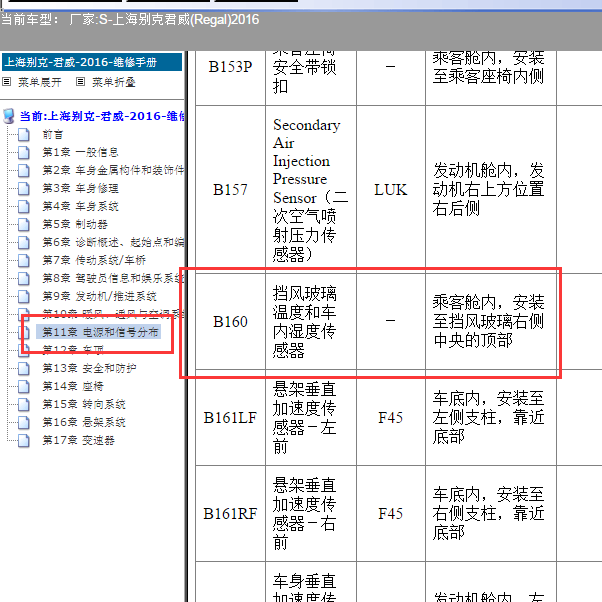The width and height of the screenshot is (602, 602).
Task: Click the page icon beside 第2章
Action: (x=24, y=170)
